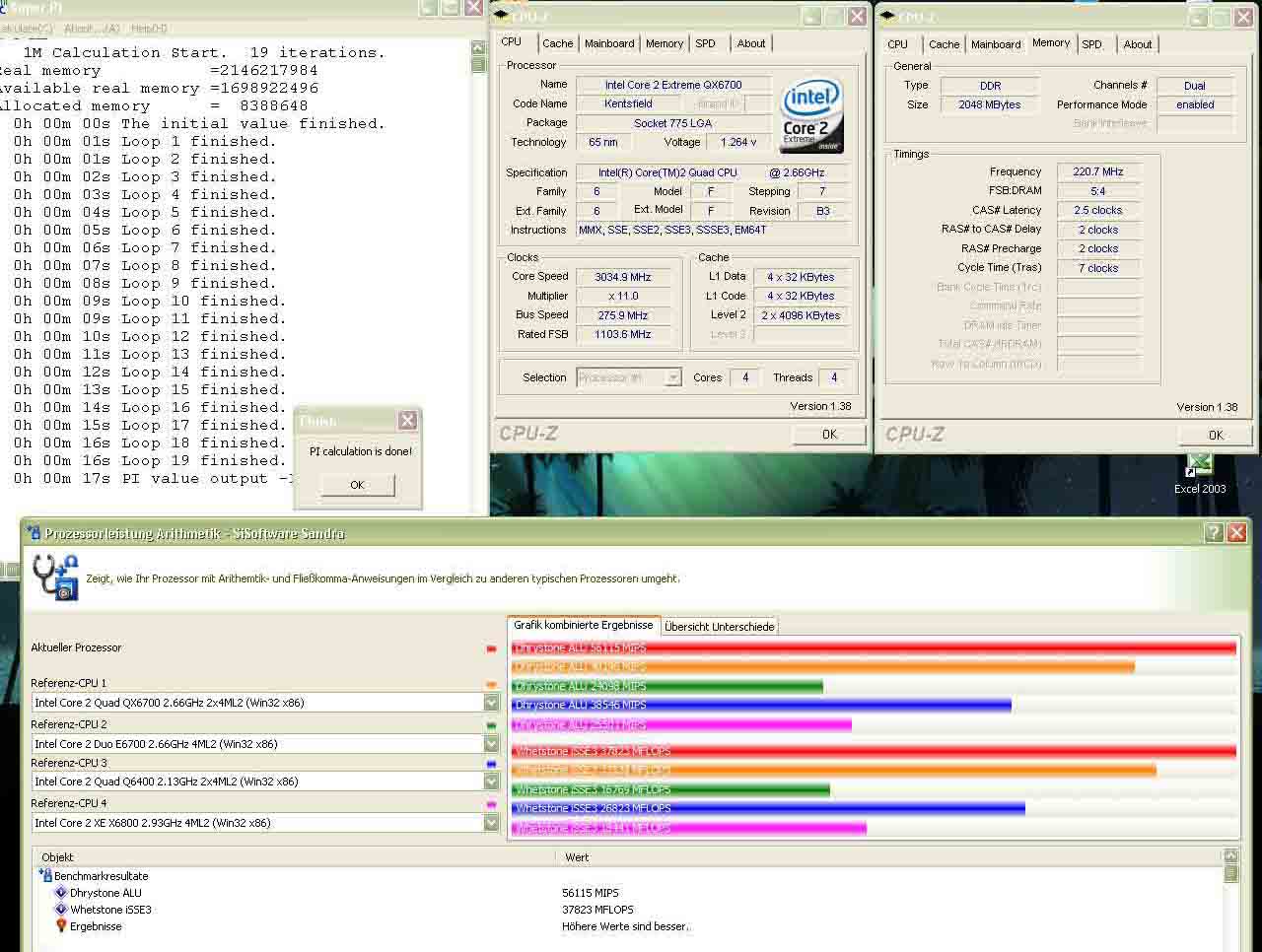The image size is (1262, 952).
Task: Click the Intel Core 2 Extreme logo
Action: 810,114
